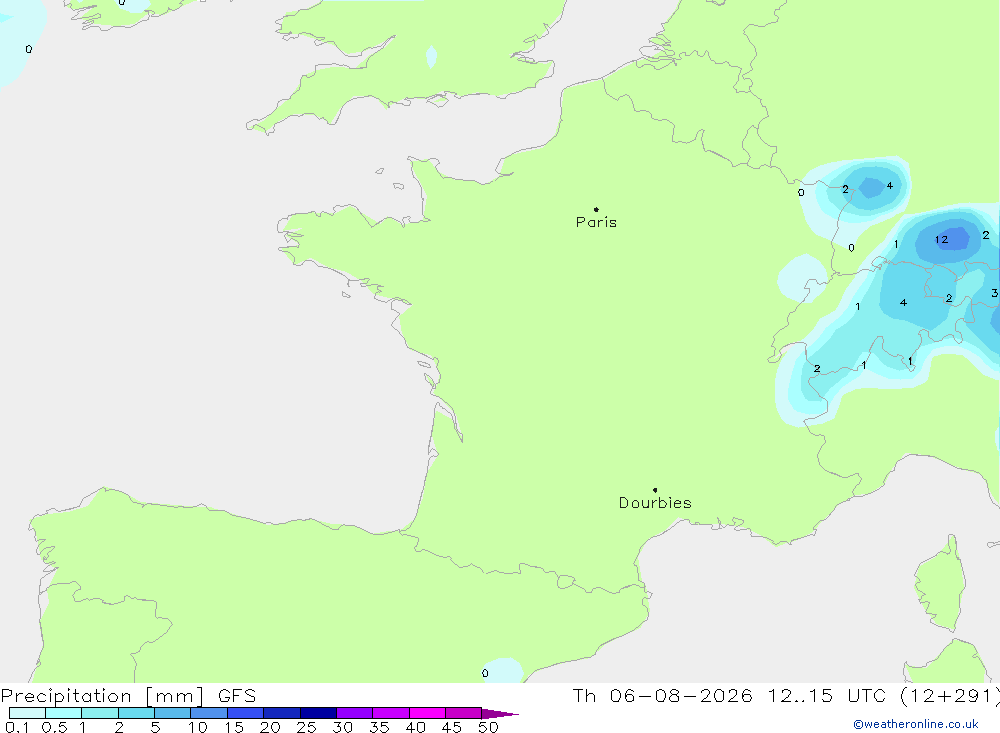Select the Paris location dot marker

(x=596, y=209)
